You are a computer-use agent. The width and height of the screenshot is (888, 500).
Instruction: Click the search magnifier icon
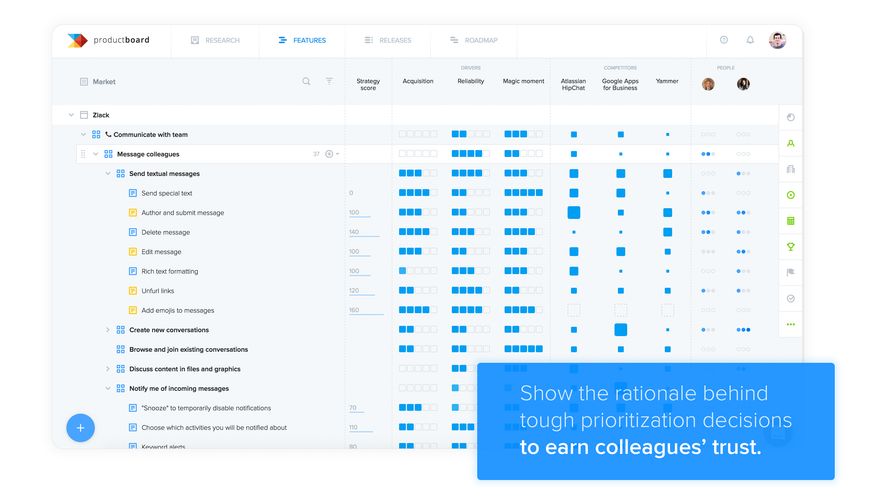tap(306, 82)
